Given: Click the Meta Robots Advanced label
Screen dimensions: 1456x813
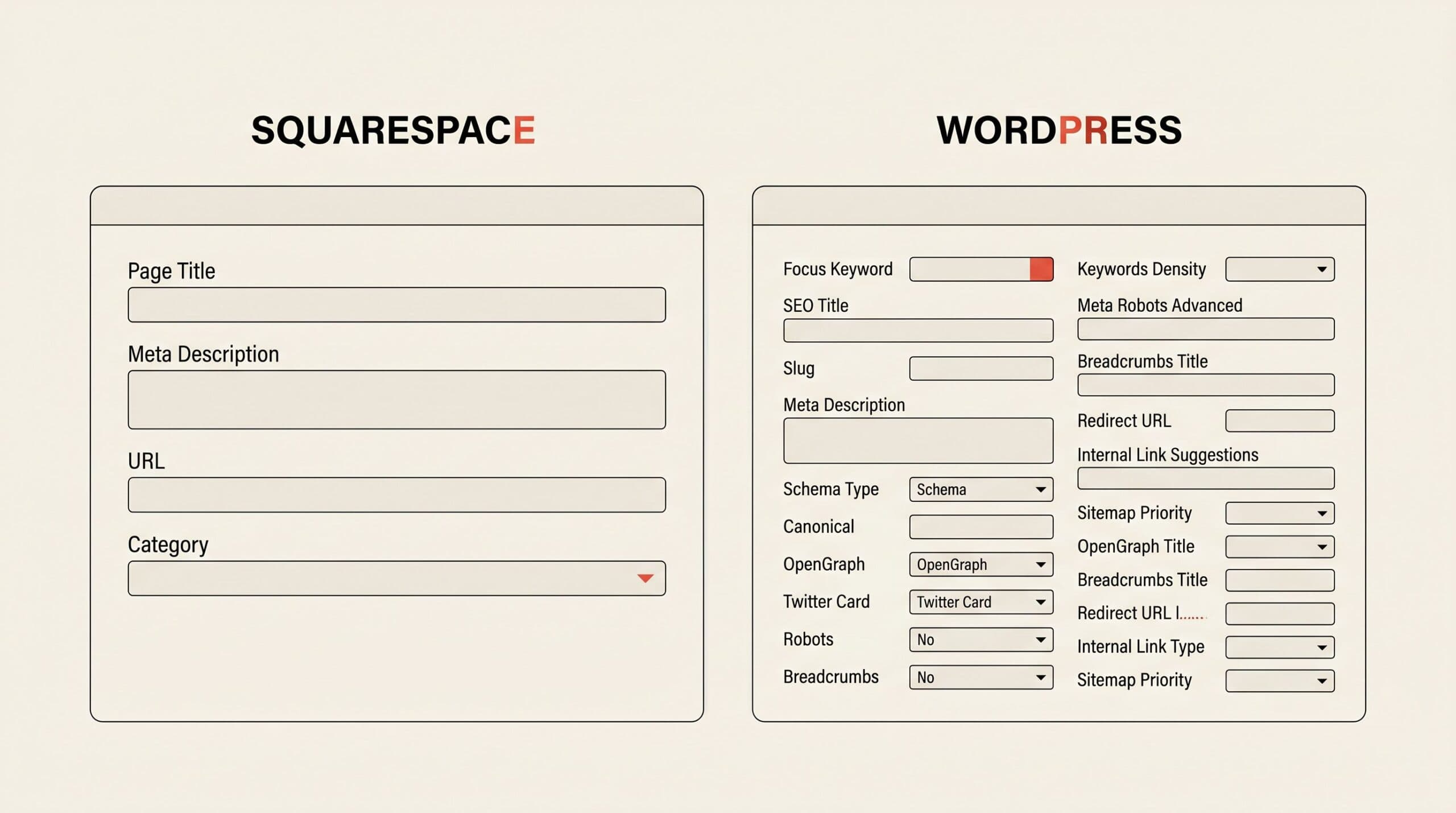Looking at the screenshot, I should pyautogui.click(x=1160, y=306).
